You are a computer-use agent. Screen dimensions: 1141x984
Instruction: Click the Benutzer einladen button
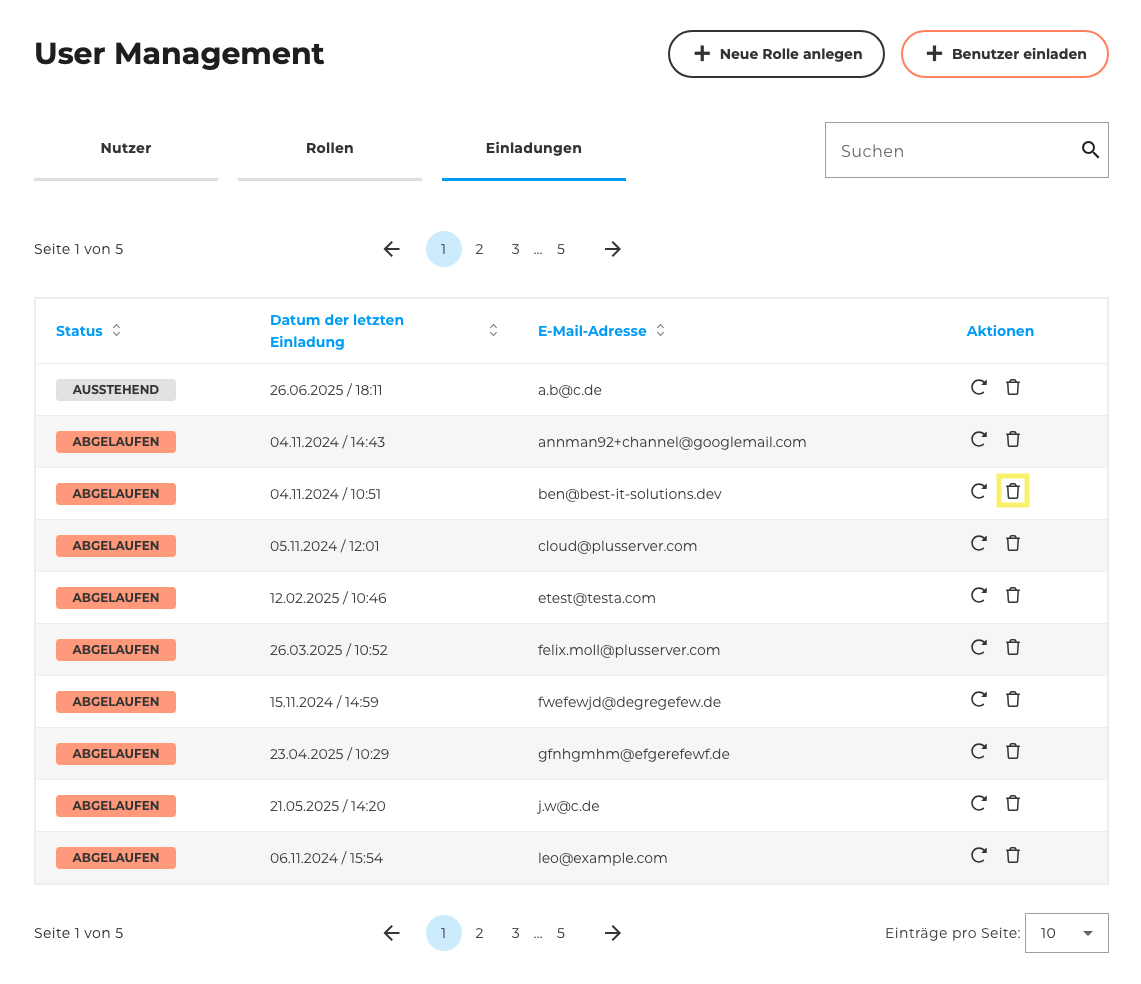point(1004,54)
